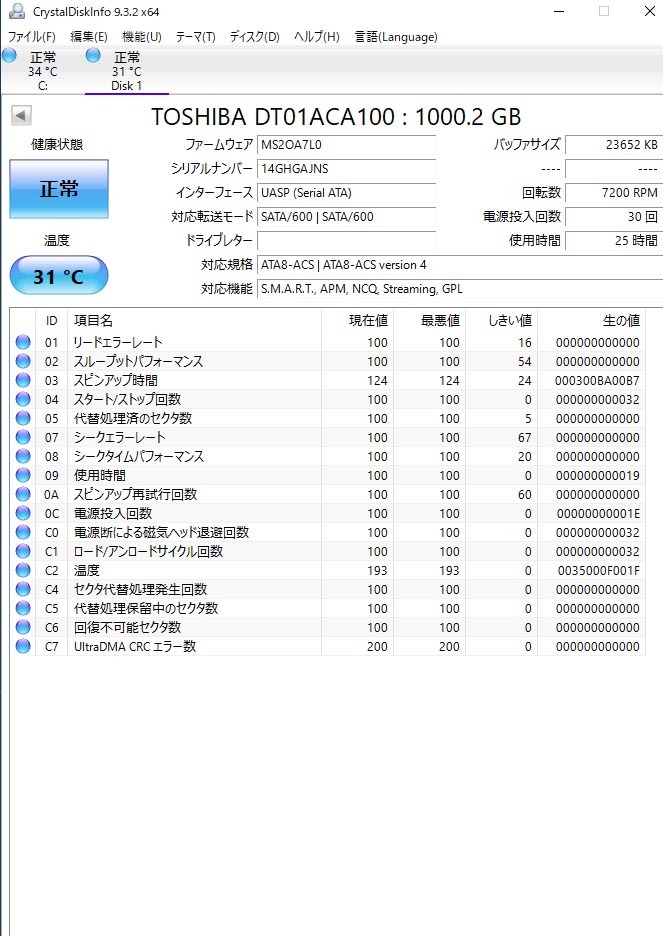663x936 pixels.
Task: Click the interface field UASP (Serial ATA)
Action: pos(346,193)
